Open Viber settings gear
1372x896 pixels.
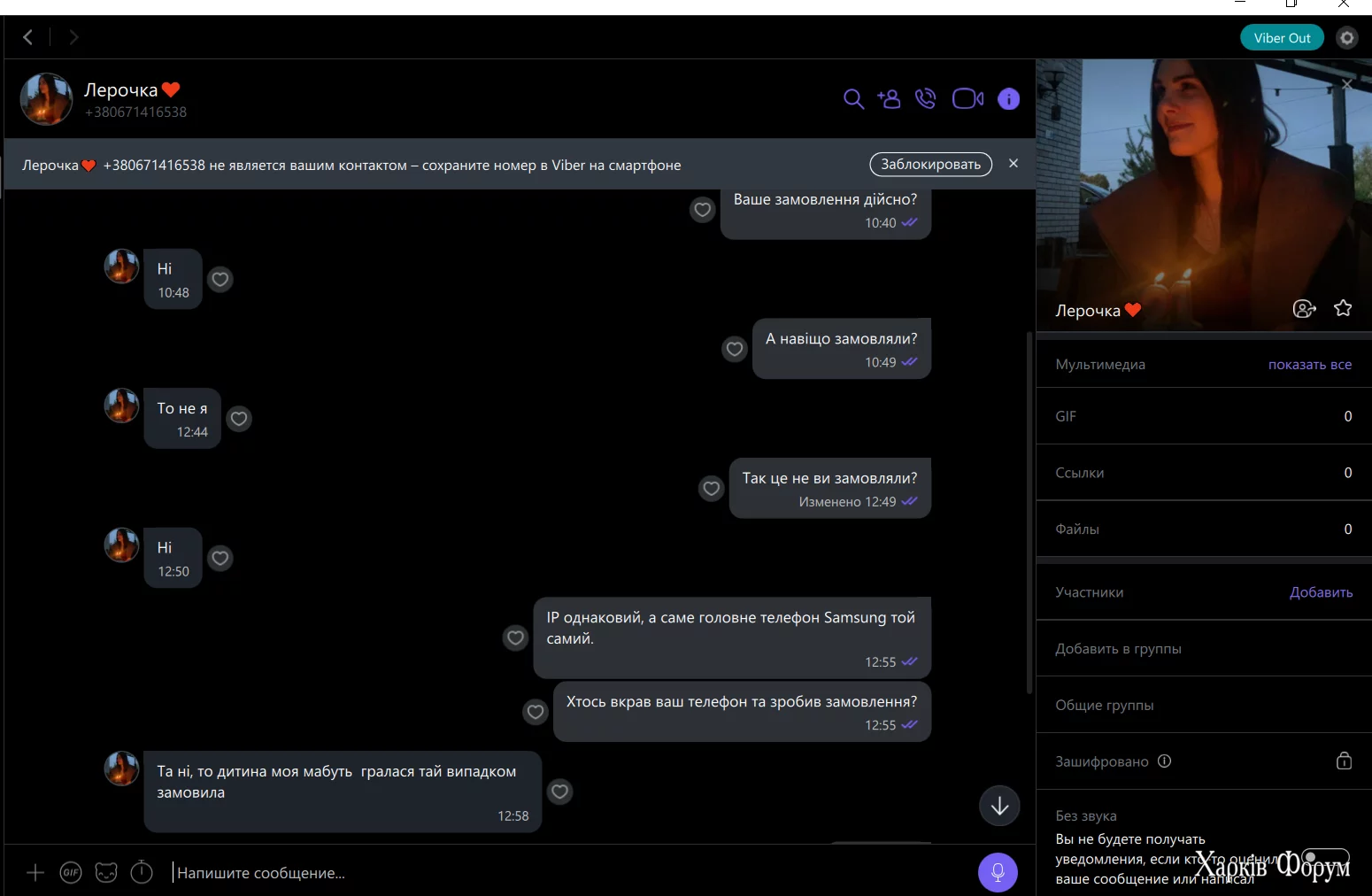click(1346, 38)
